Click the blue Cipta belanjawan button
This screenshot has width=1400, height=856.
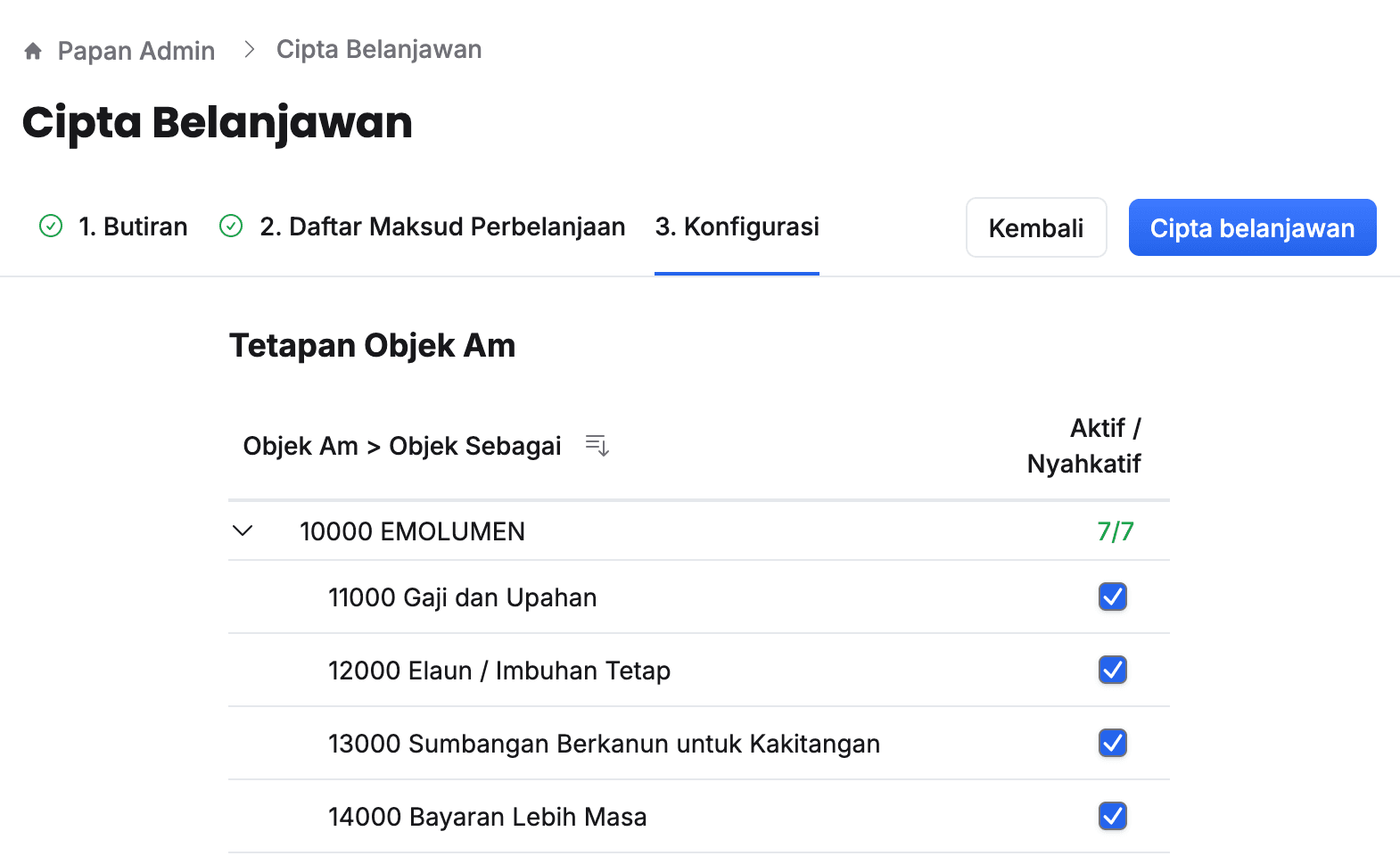(x=1252, y=228)
